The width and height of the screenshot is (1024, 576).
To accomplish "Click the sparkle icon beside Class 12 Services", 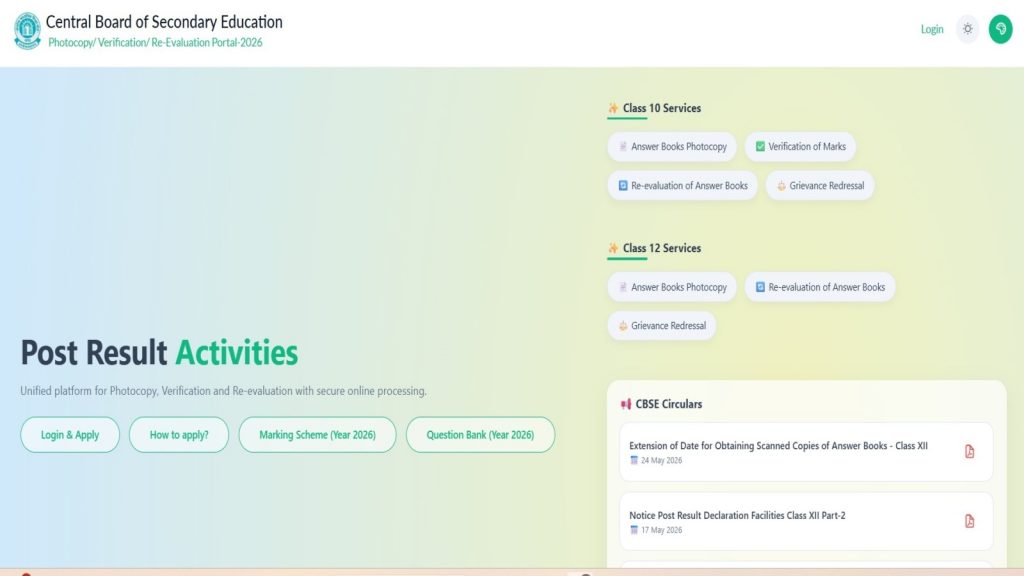I will click(613, 248).
